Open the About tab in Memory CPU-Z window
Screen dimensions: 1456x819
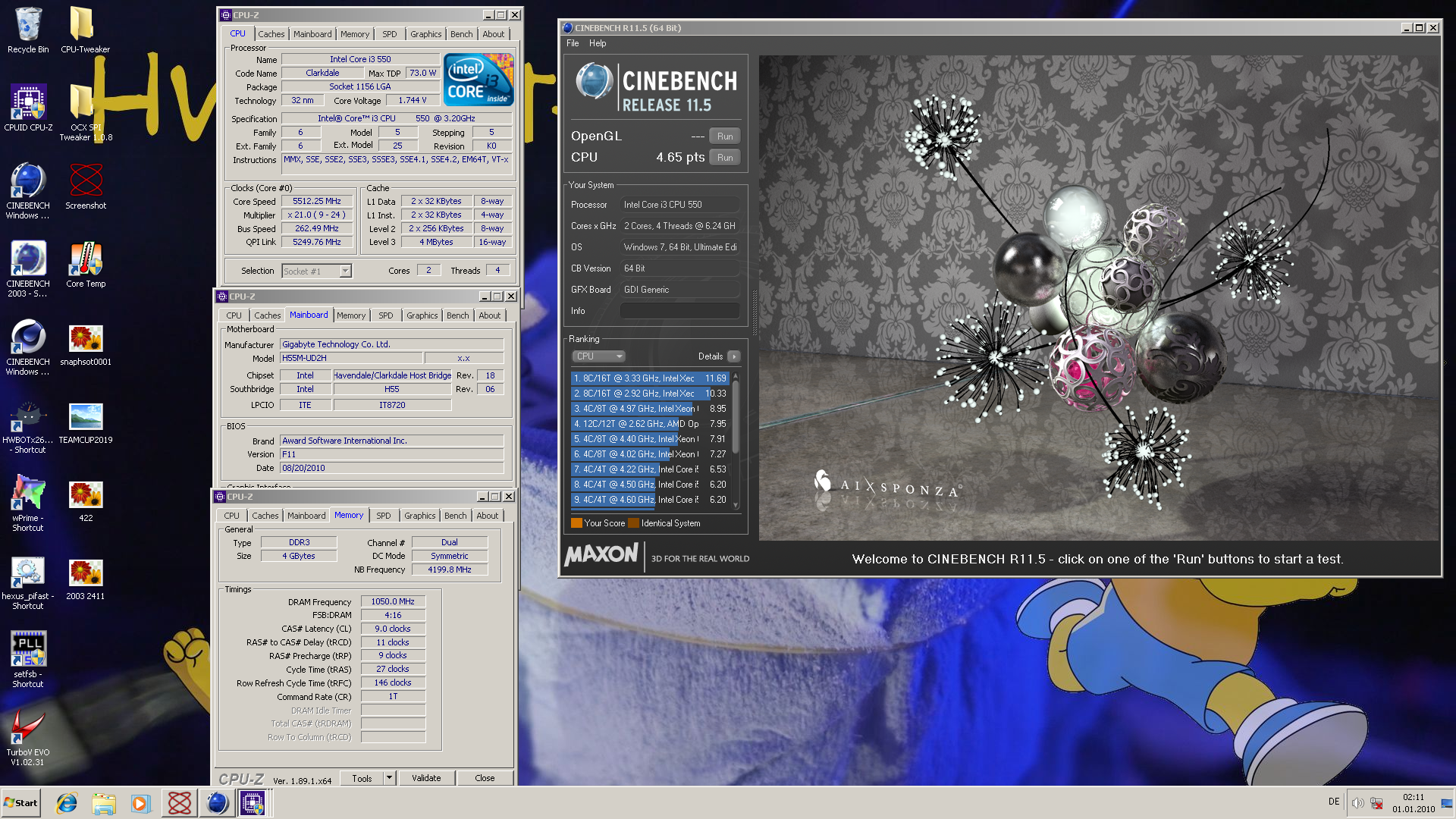[488, 516]
